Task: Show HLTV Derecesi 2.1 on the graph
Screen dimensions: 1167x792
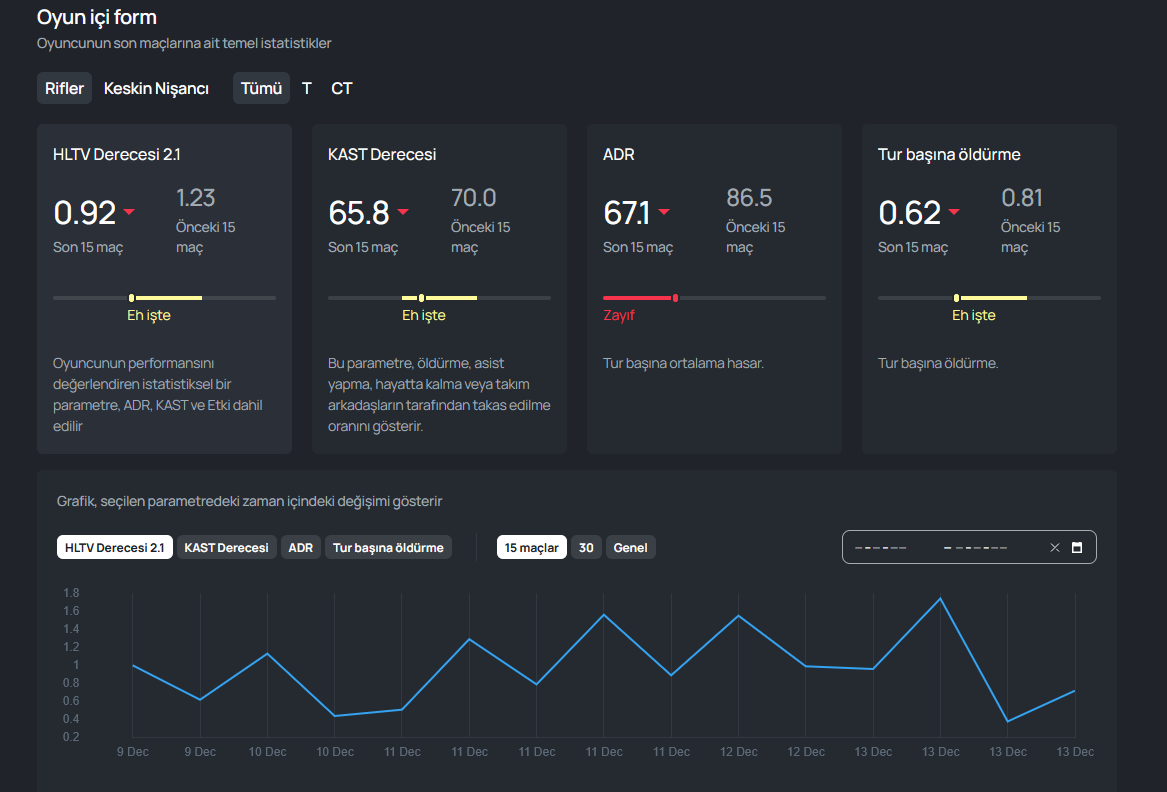Action: pyautogui.click(x=115, y=547)
